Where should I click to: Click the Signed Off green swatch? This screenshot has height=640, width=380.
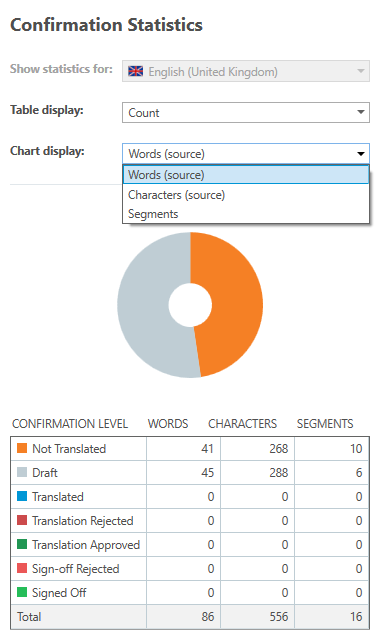22,592
